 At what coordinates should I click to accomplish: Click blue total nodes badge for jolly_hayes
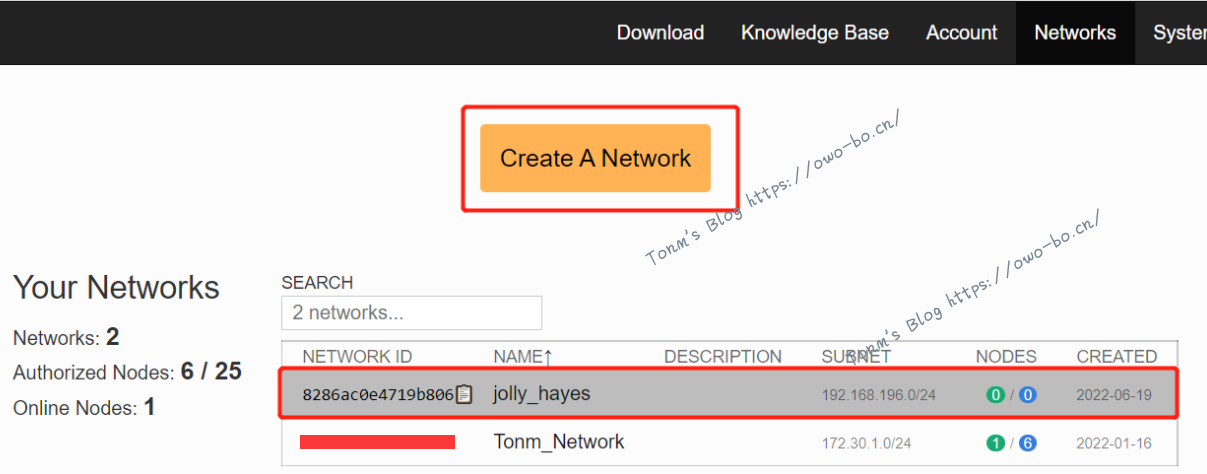coord(1027,395)
